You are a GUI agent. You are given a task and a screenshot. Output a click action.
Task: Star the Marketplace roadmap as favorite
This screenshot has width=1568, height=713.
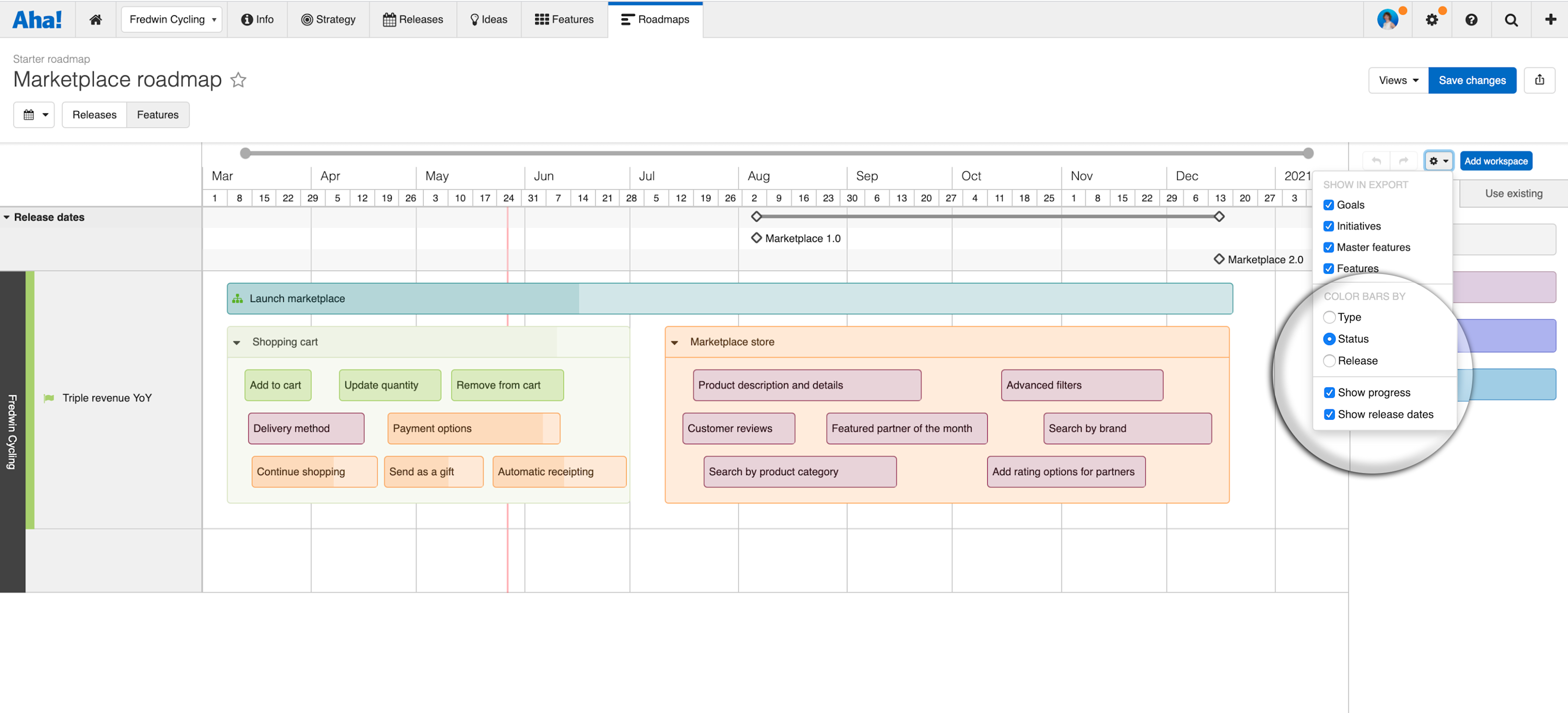[x=238, y=80]
